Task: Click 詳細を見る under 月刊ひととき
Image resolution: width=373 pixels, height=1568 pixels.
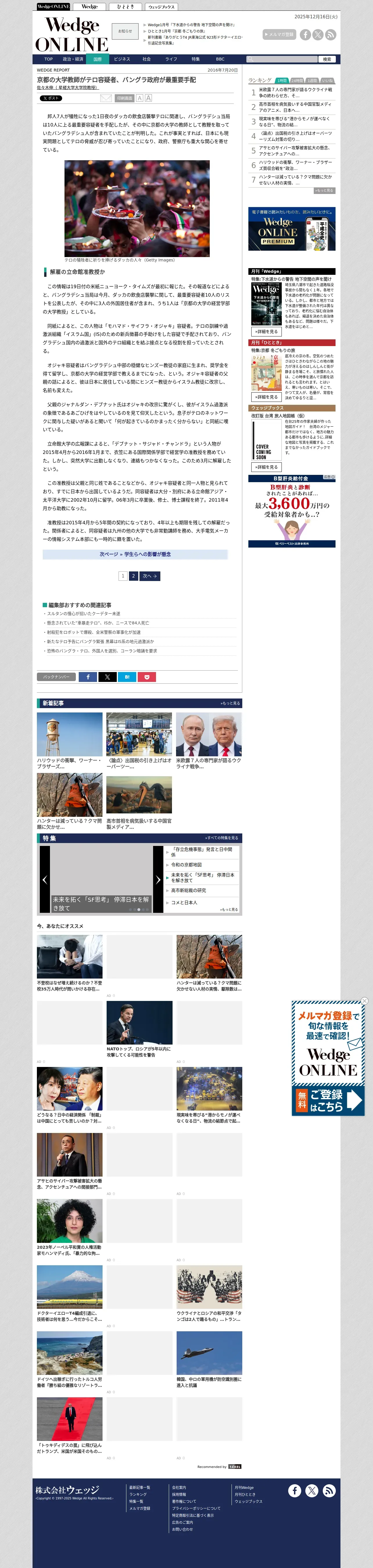Action: click(x=266, y=397)
